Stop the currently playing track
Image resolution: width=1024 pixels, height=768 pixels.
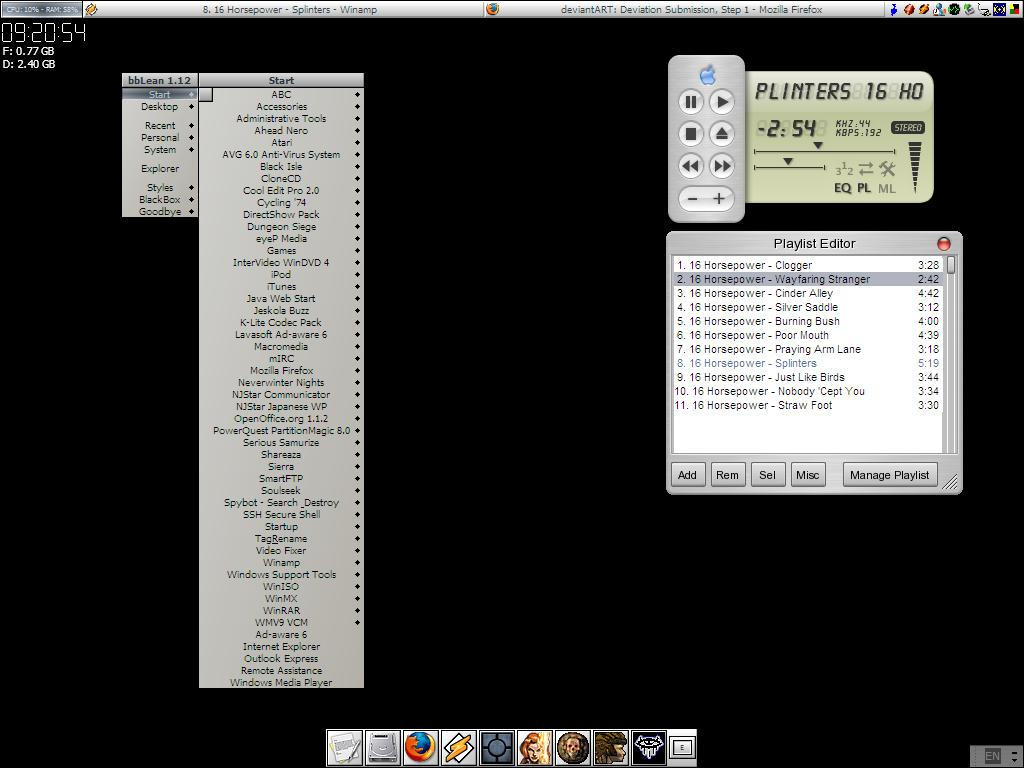point(691,134)
